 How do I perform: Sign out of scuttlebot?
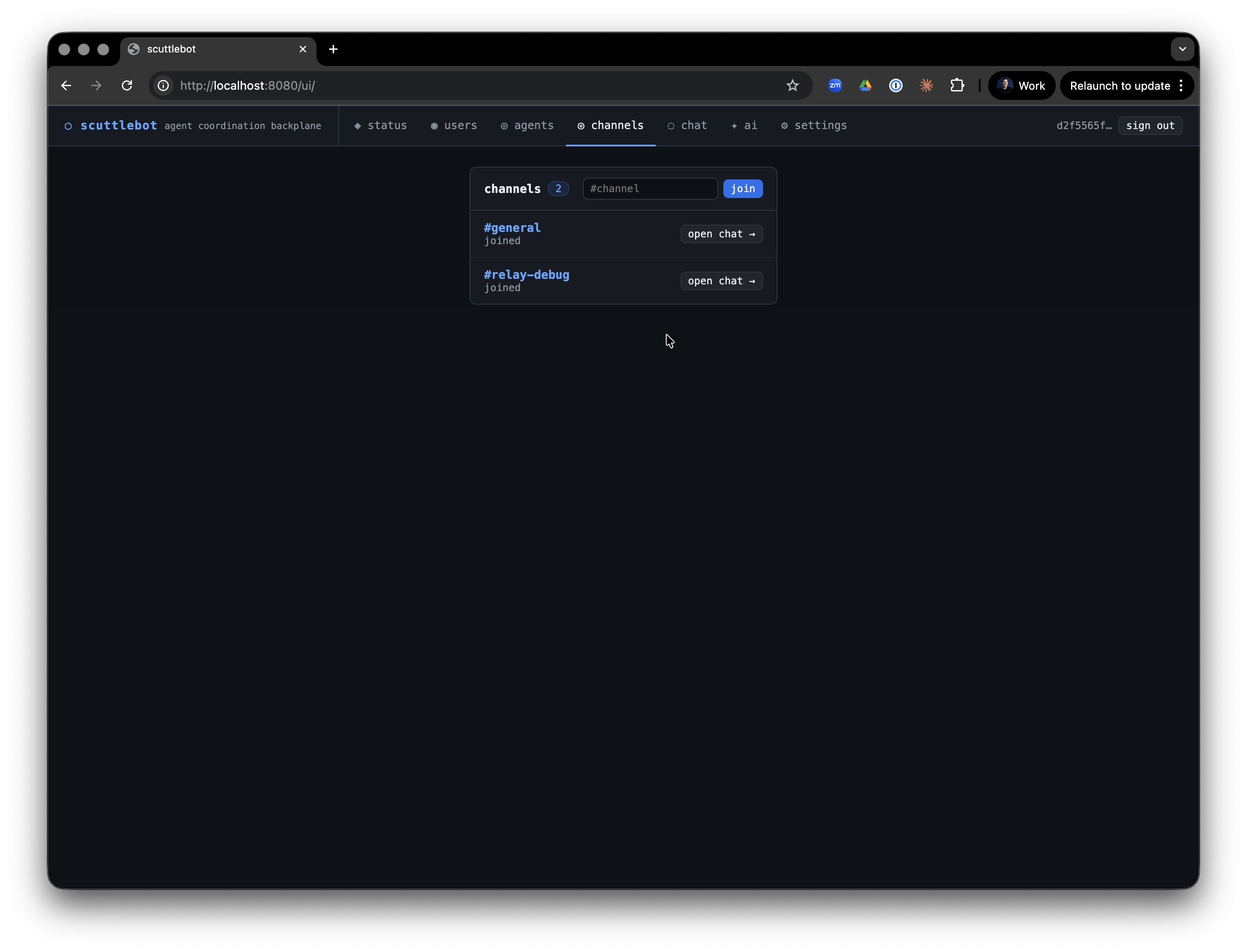1150,126
